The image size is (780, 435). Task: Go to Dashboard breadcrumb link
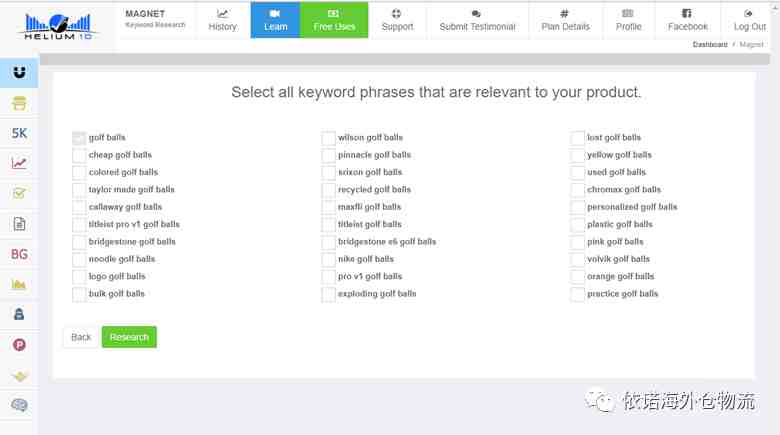[710, 45]
